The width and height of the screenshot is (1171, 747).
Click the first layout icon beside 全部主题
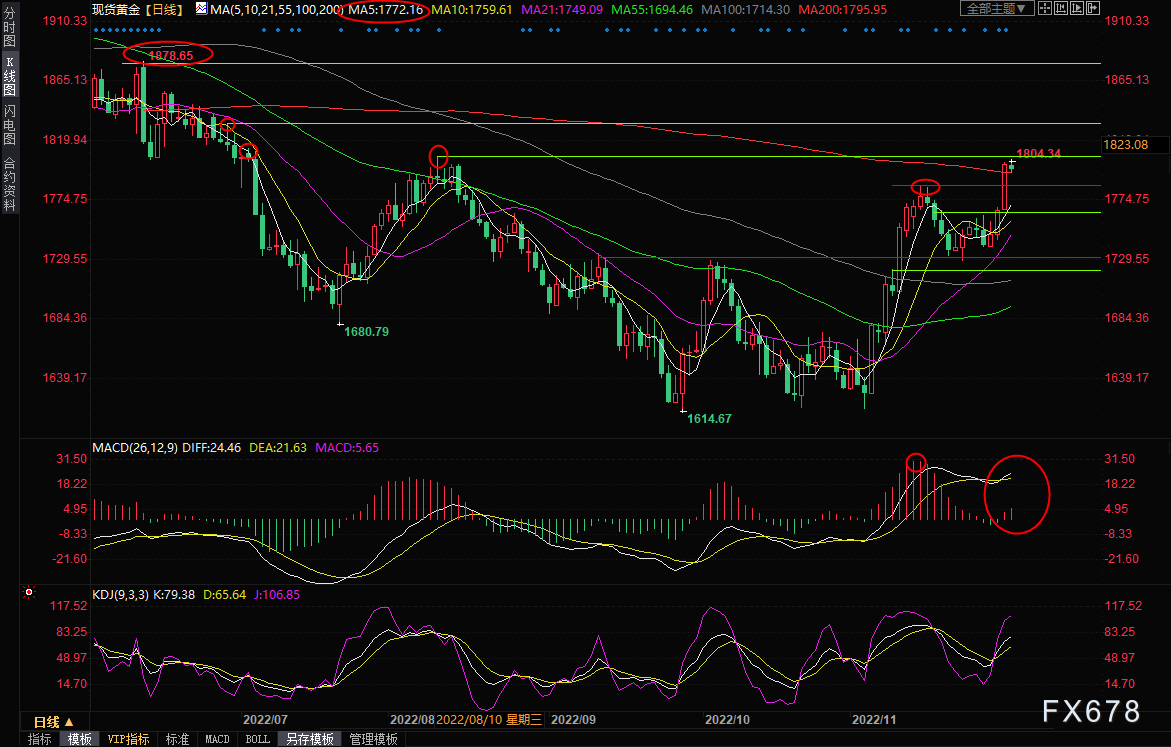click(1048, 9)
